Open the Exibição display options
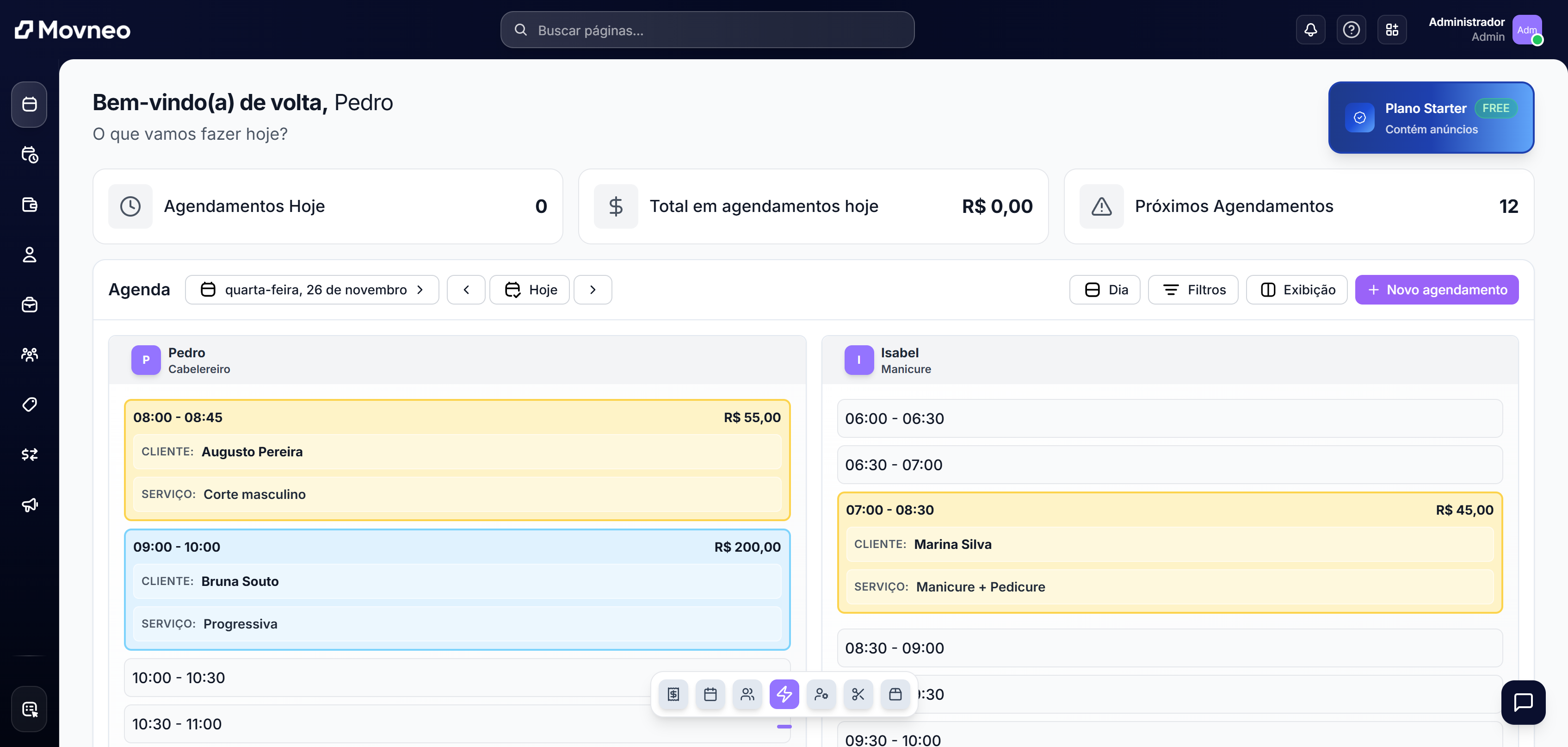The image size is (1568, 747). tap(1296, 289)
